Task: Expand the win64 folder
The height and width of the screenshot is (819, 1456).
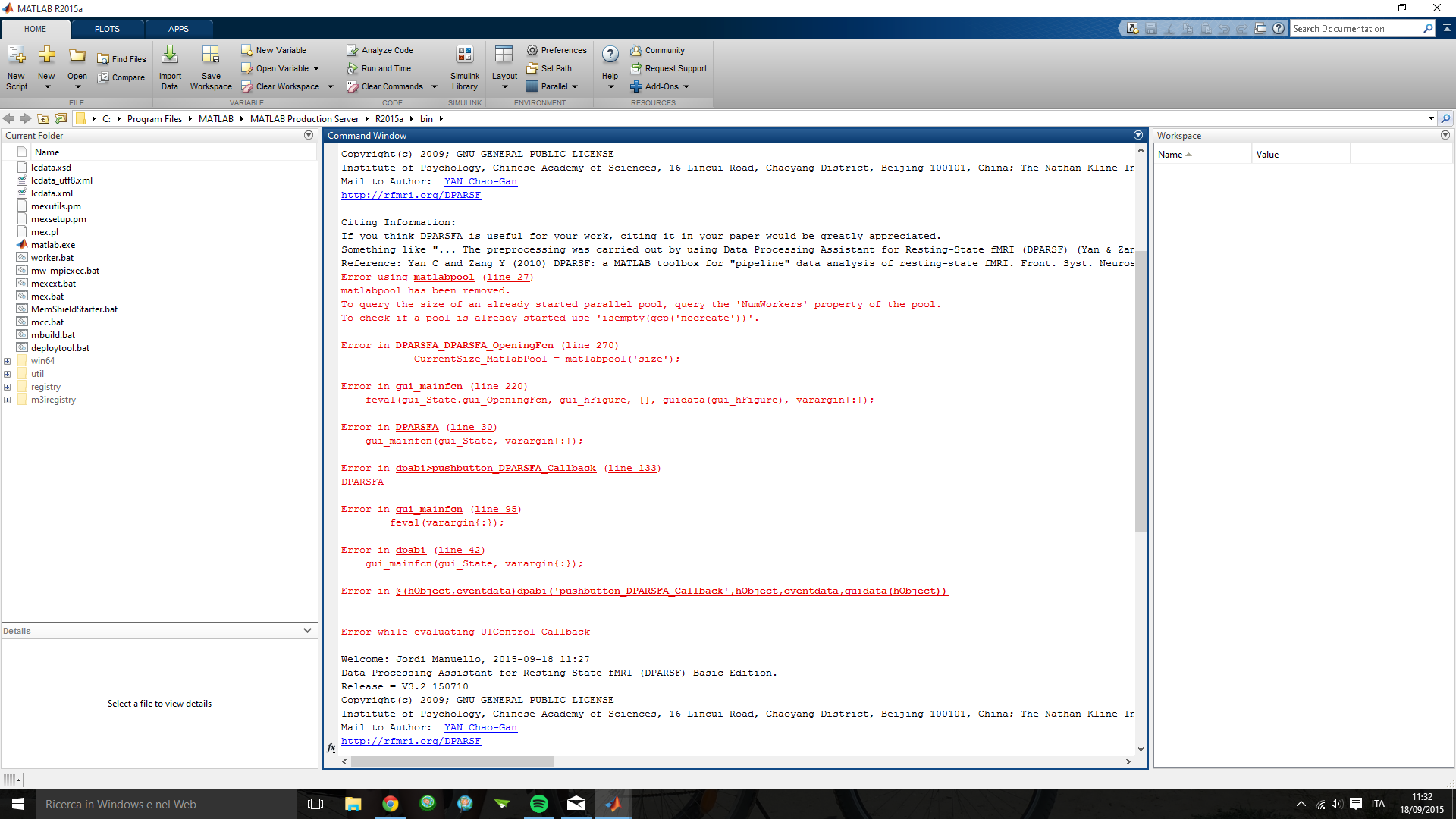Action: tap(8, 361)
